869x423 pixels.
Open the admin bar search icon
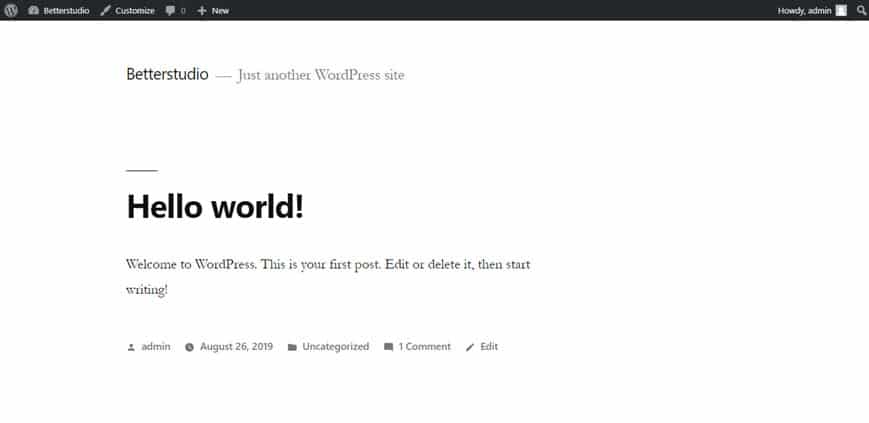click(x=861, y=11)
